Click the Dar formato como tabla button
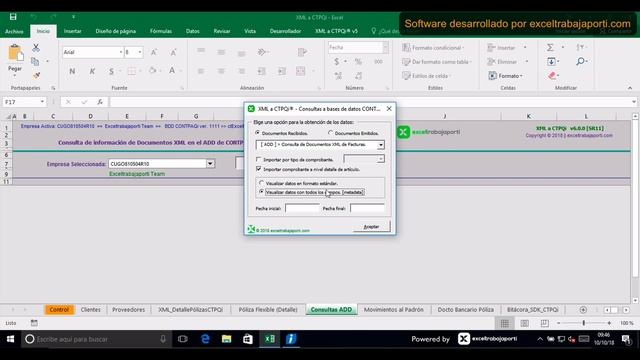 (x=436, y=62)
